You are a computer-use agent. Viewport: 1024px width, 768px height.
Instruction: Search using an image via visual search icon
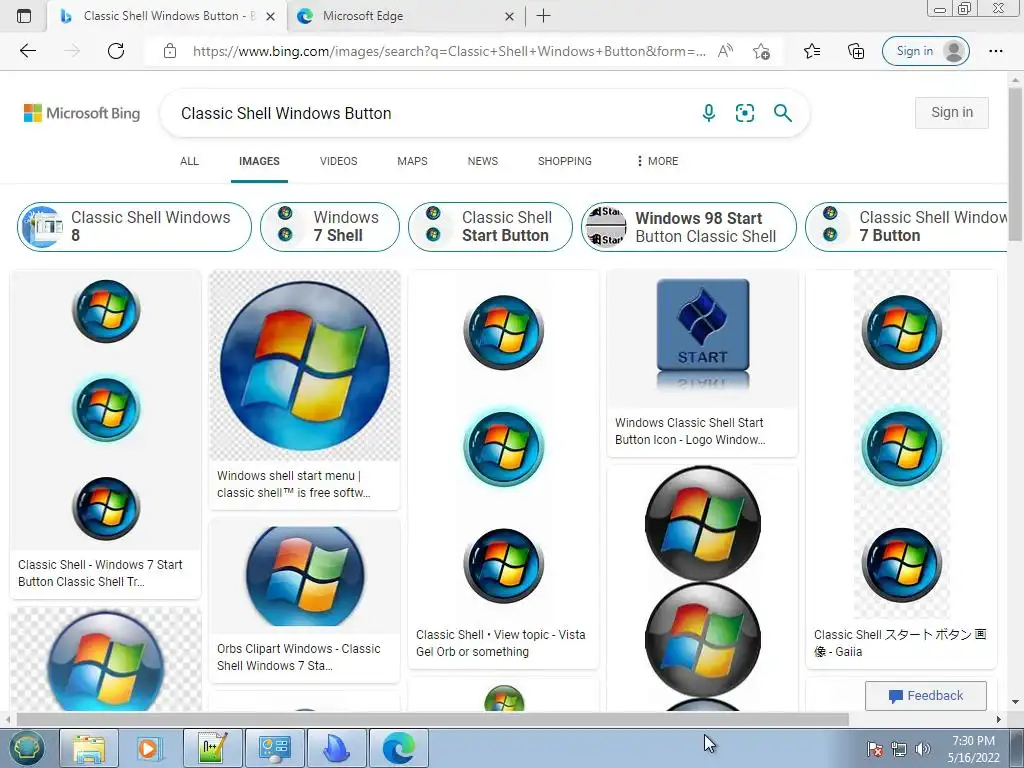point(744,113)
